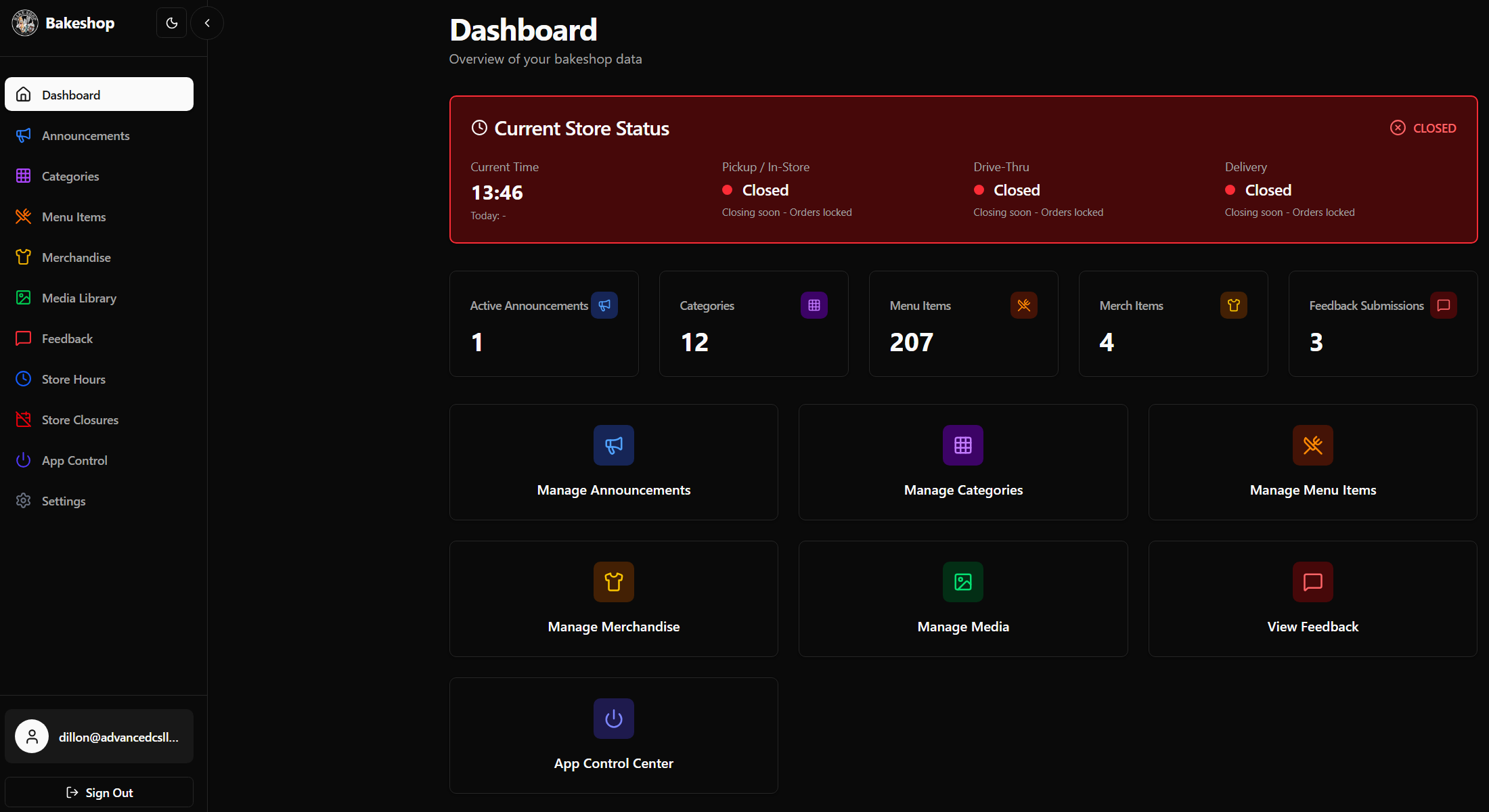Click the Menu Items count 207
1489x812 pixels.
[x=912, y=342]
